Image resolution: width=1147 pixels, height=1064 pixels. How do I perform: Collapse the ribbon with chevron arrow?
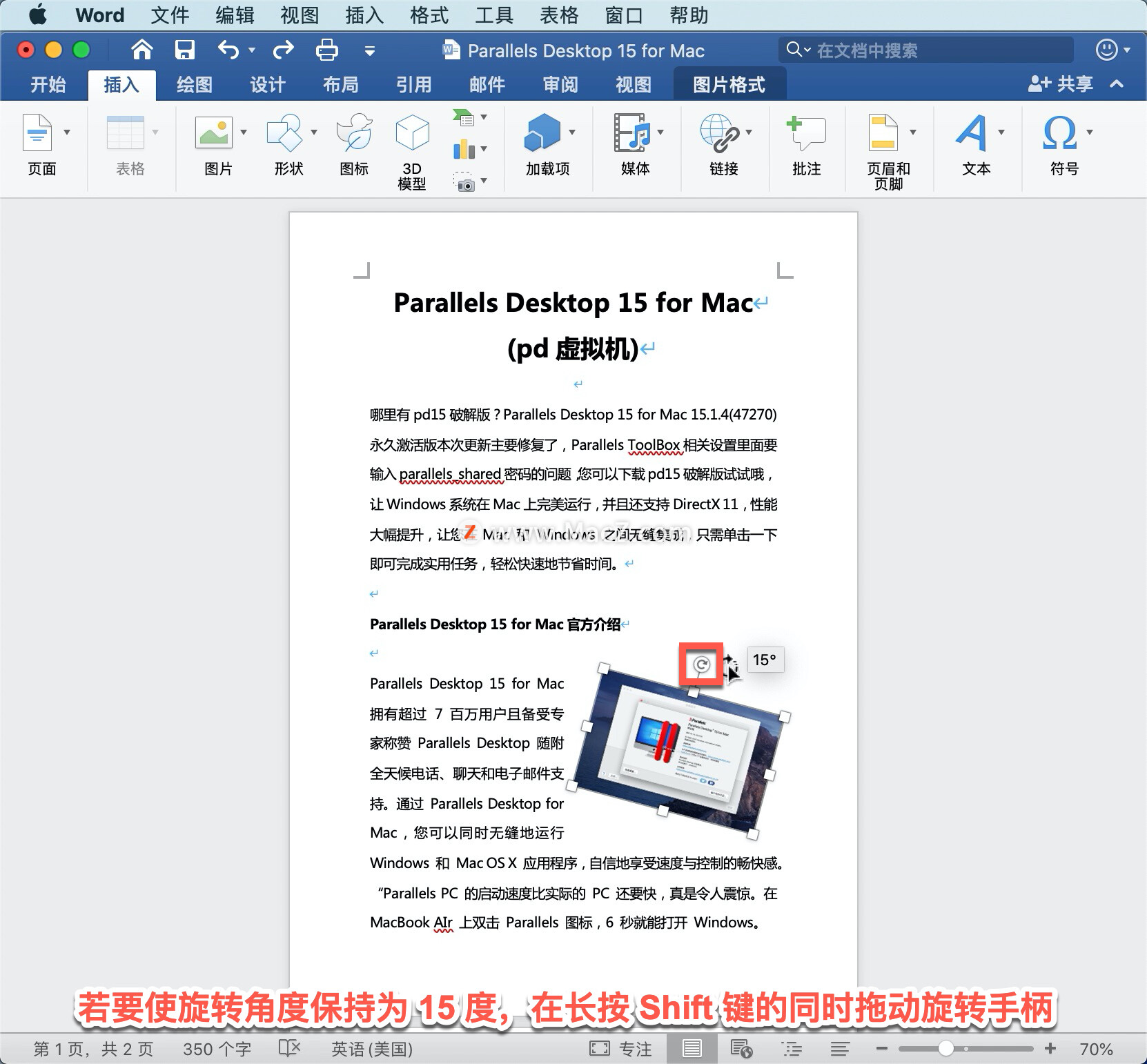click(1117, 84)
